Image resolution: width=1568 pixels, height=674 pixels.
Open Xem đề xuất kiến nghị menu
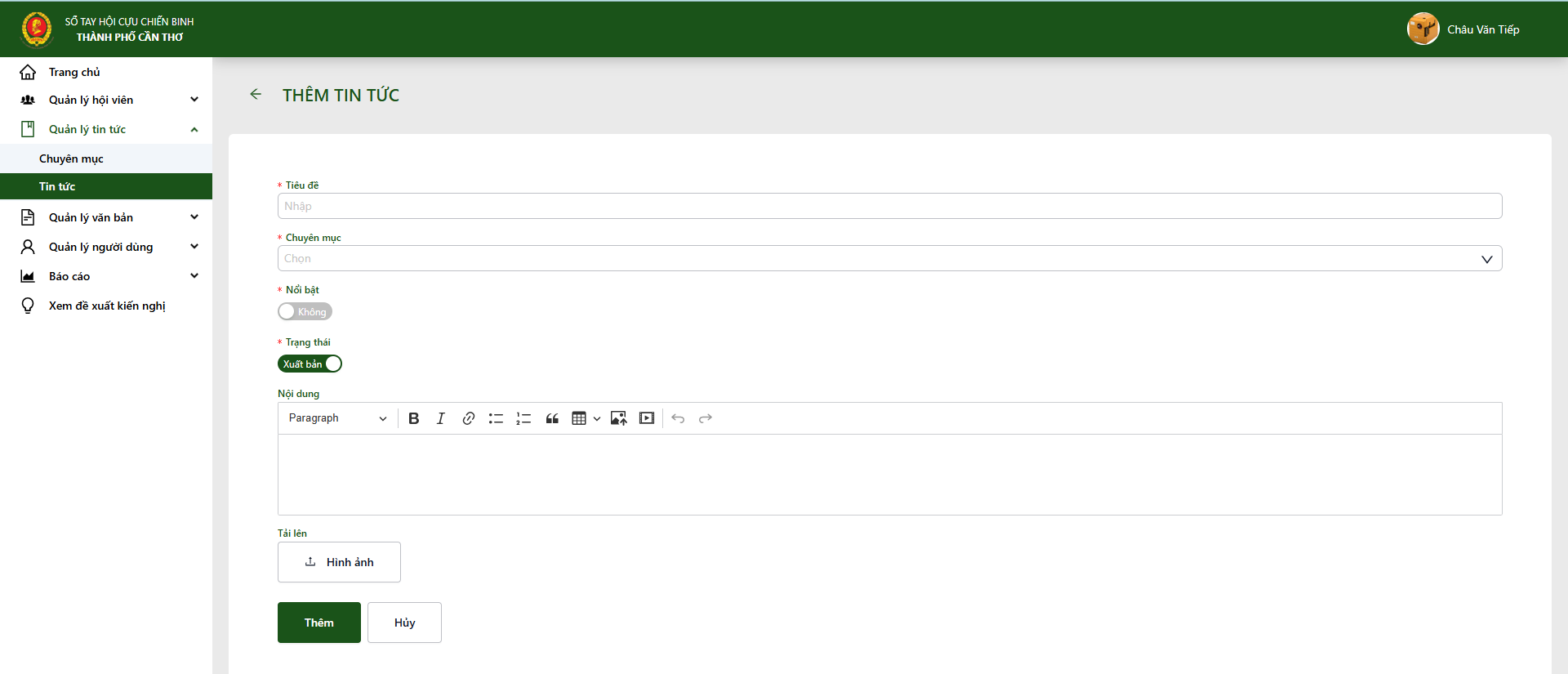pyautogui.click(x=106, y=306)
